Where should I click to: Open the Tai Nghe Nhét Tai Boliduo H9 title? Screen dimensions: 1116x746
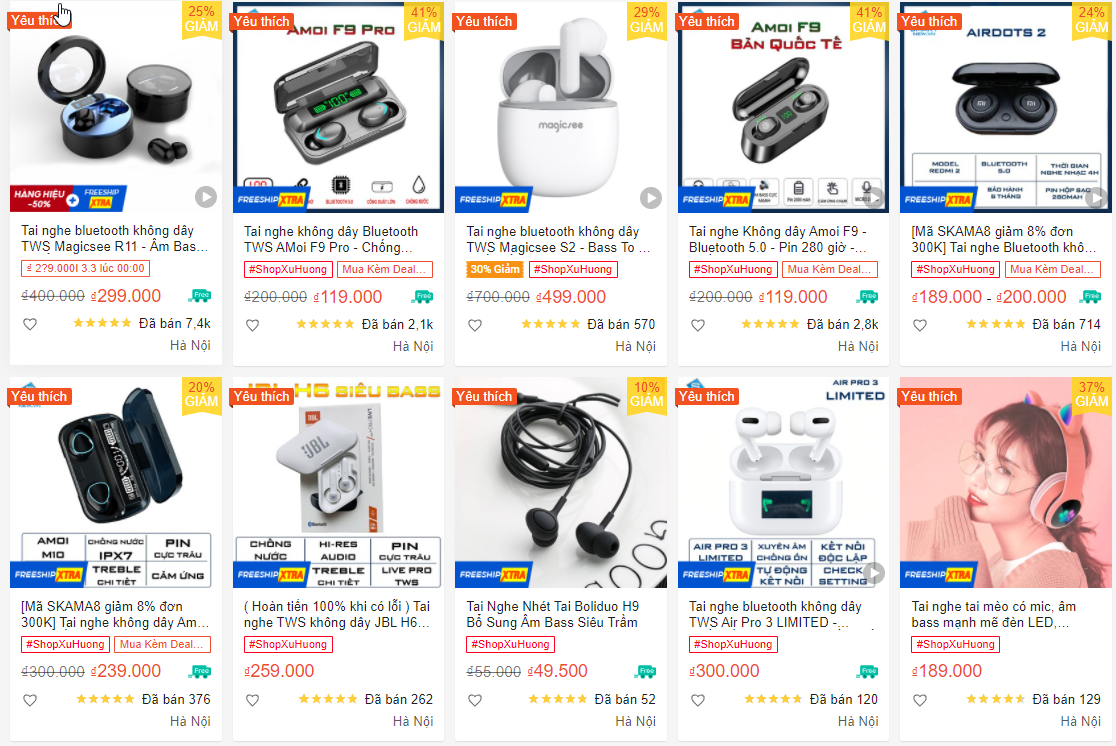pos(552,614)
